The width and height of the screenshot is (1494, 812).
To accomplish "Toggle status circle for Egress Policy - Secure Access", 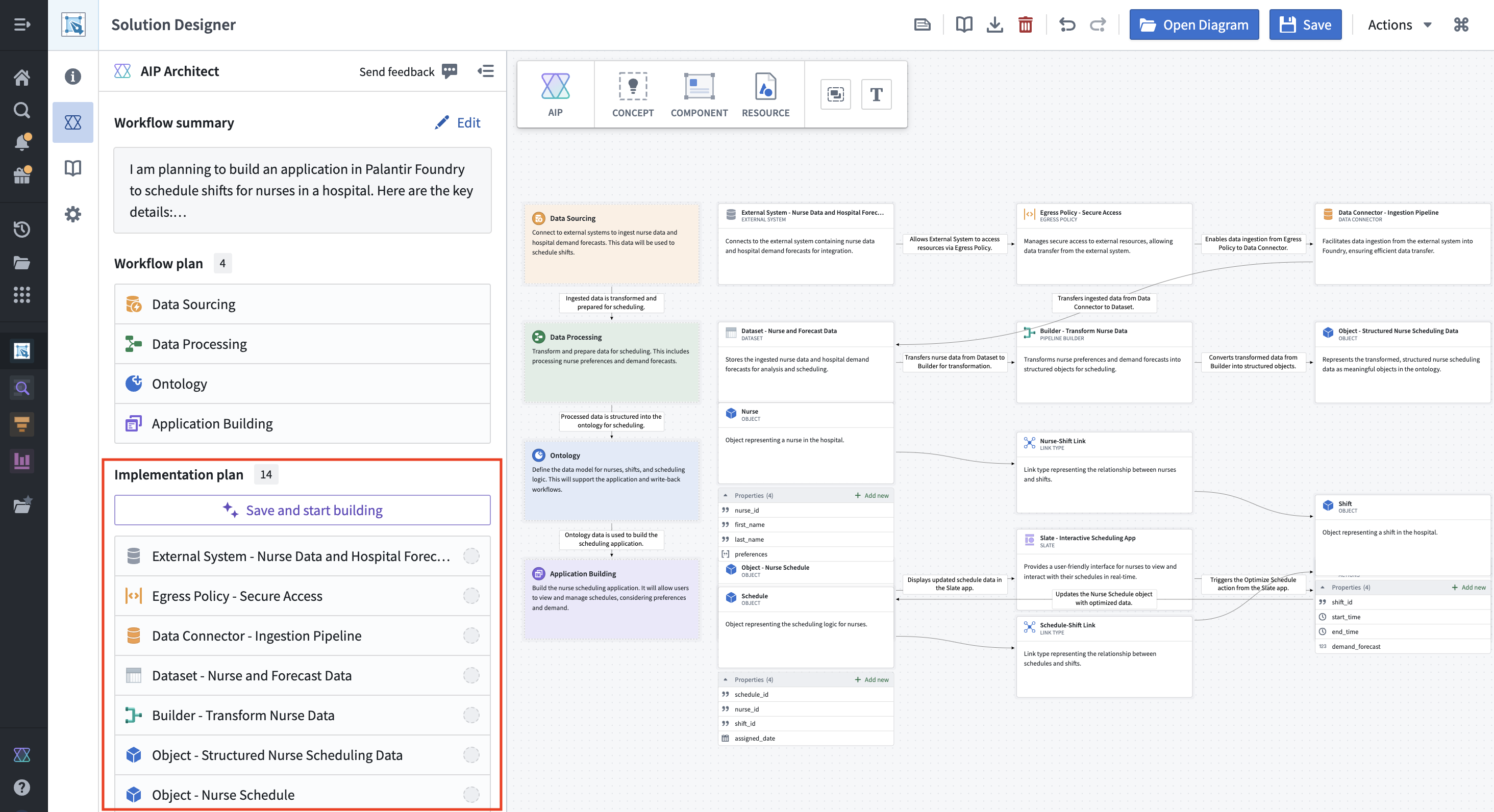I will pos(471,596).
